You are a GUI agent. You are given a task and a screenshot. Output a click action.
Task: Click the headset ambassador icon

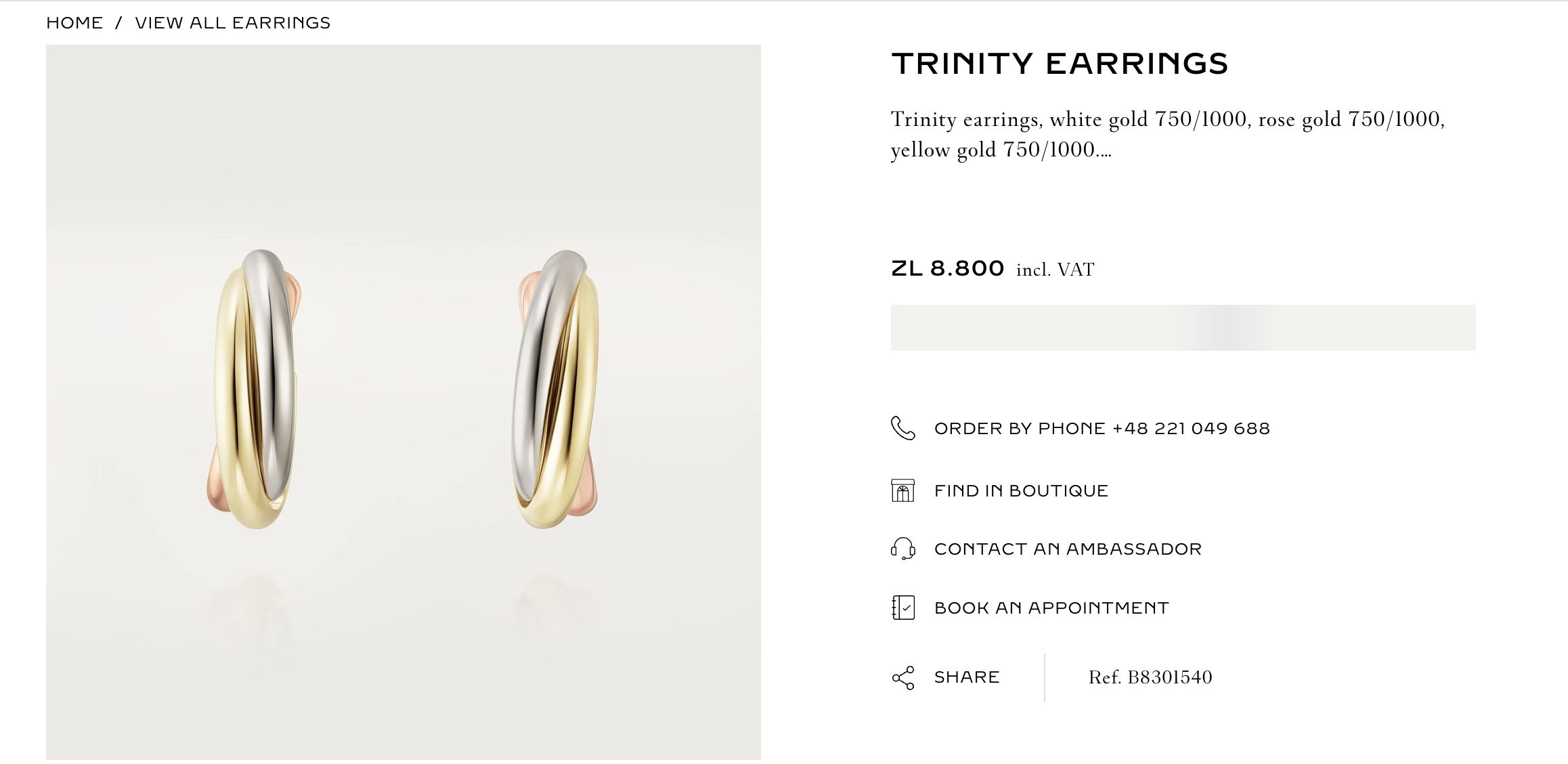pos(902,548)
